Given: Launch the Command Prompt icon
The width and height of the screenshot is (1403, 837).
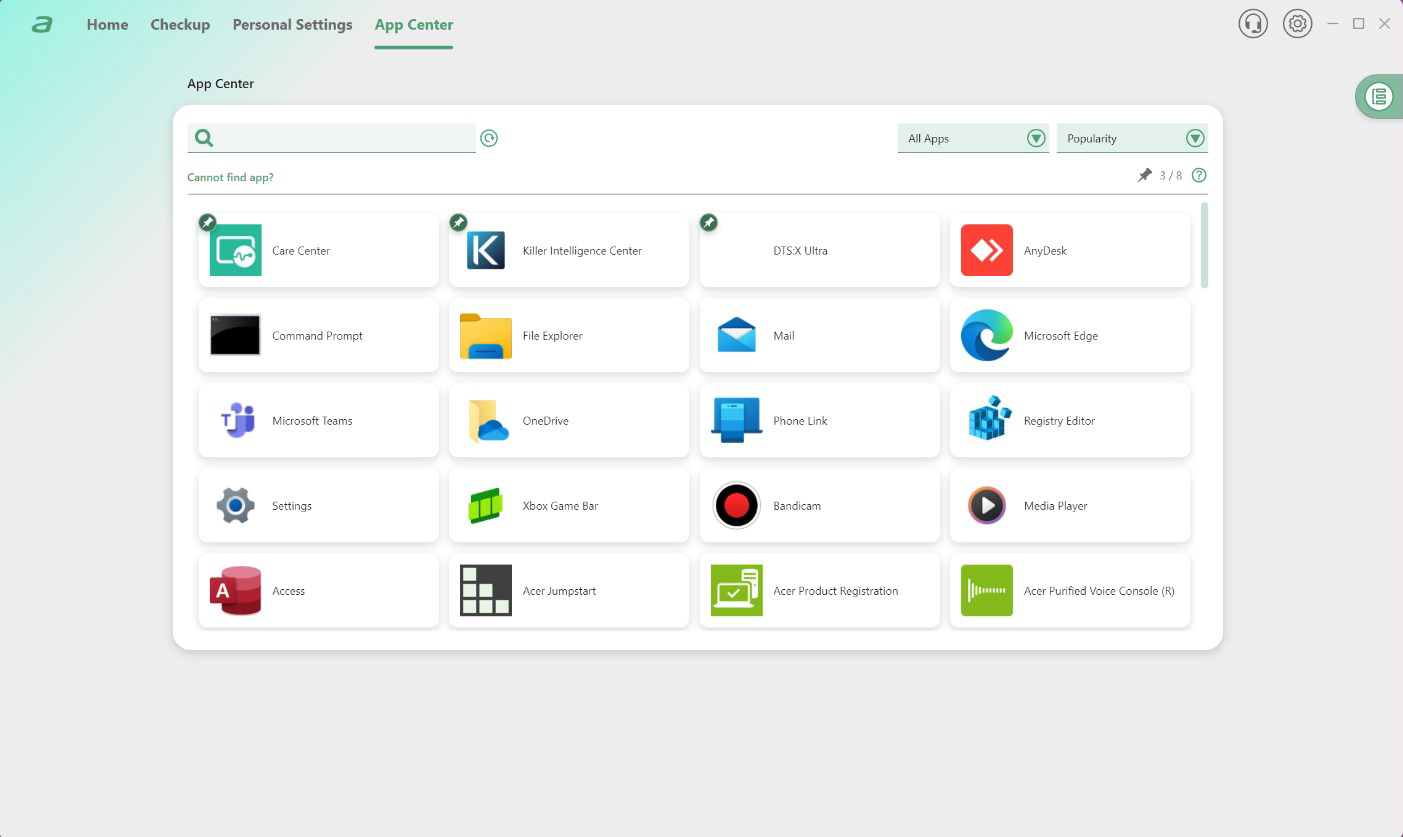Looking at the screenshot, I should coord(235,335).
